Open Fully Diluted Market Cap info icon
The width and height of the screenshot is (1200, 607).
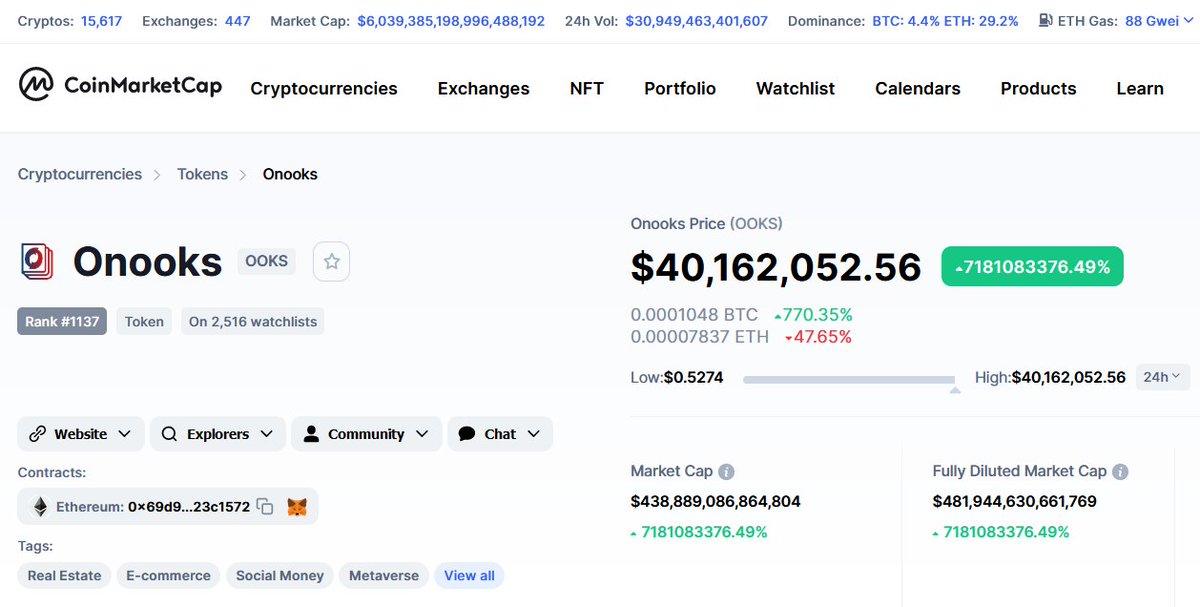(x=1121, y=471)
